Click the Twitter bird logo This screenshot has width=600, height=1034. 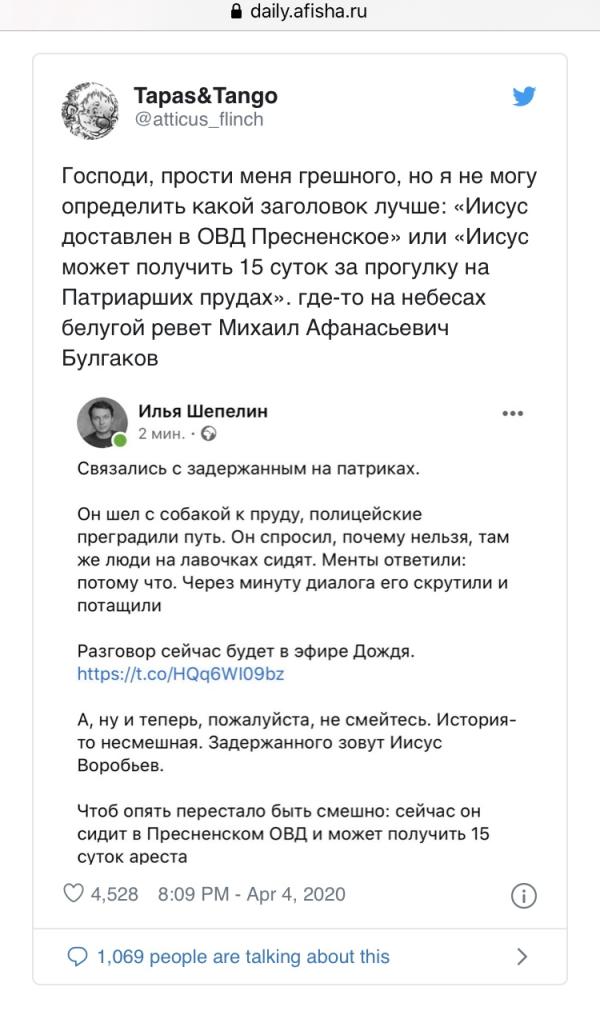pos(525,97)
